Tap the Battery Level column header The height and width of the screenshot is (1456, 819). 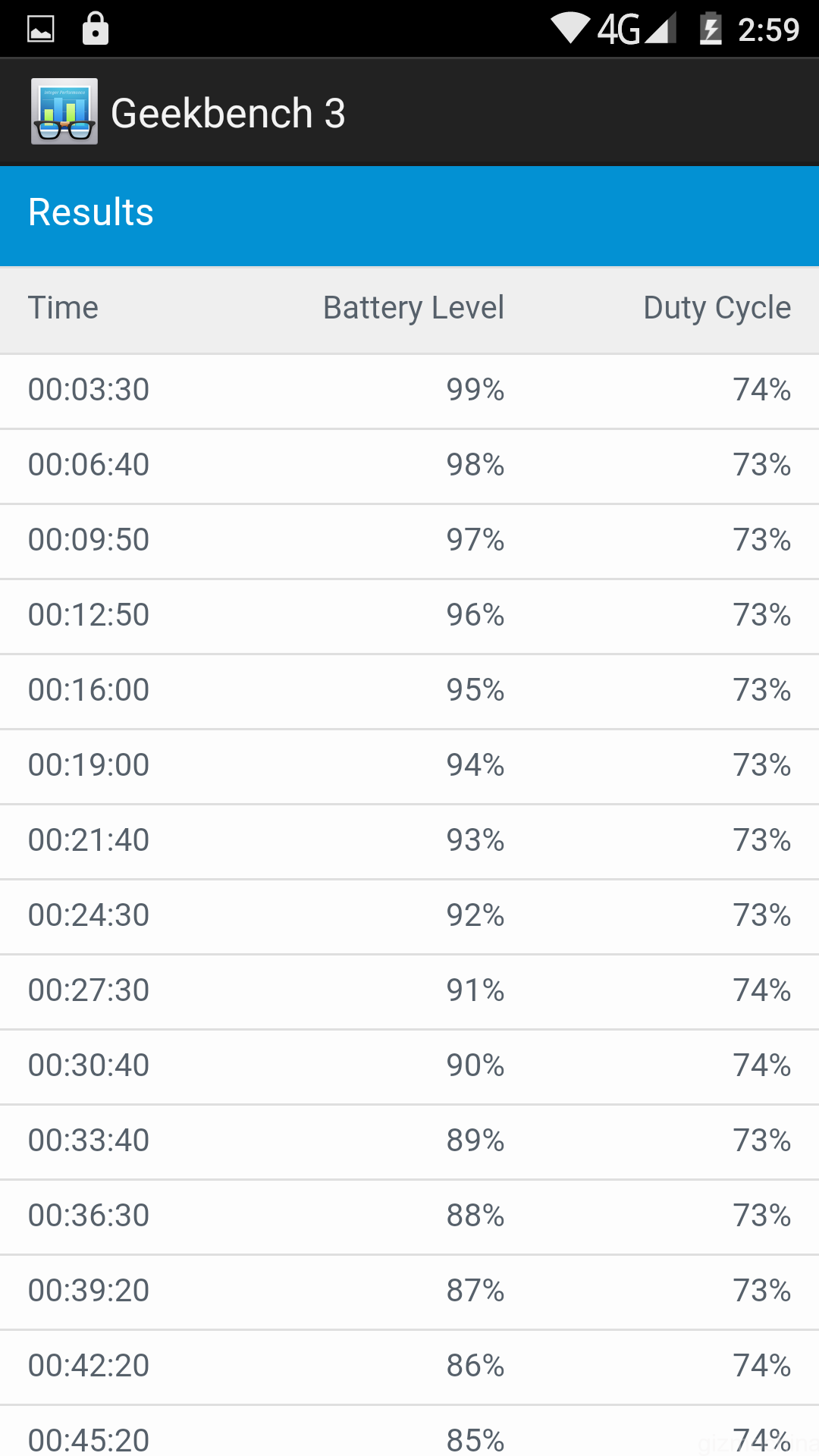(x=413, y=308)
